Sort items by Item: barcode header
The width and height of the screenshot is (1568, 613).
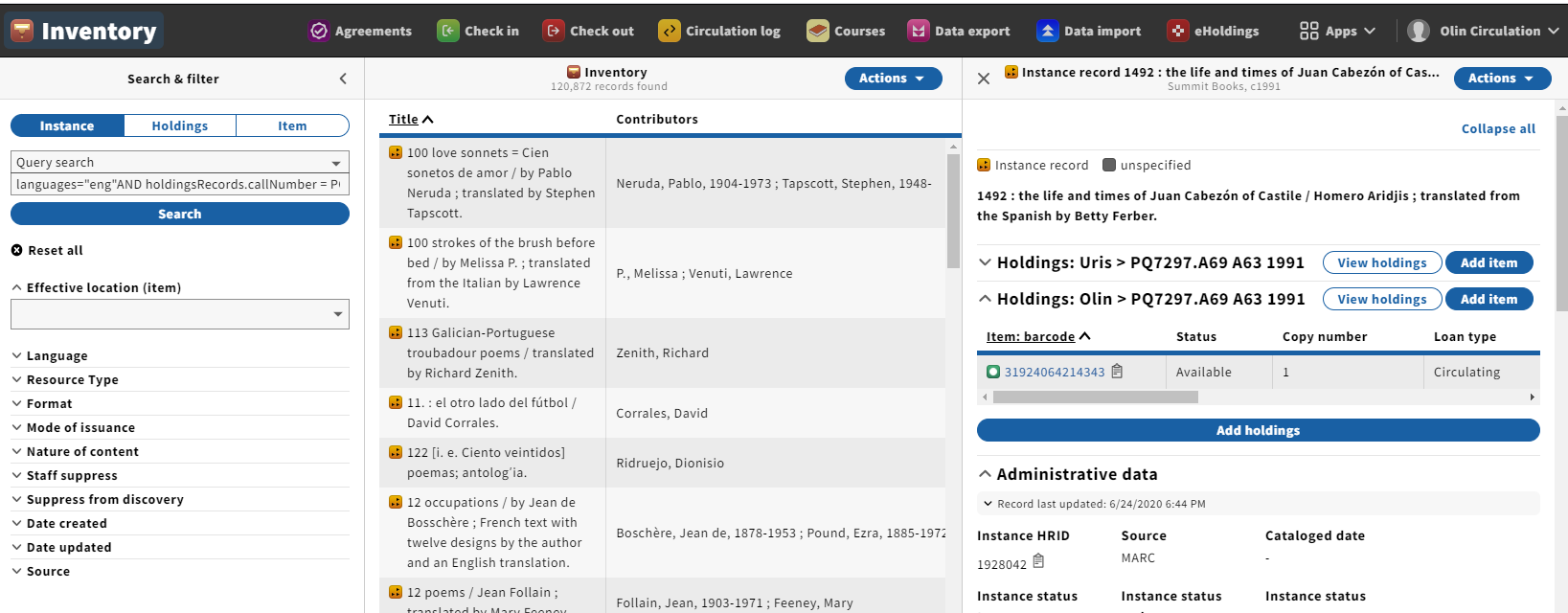point(1038,336)
